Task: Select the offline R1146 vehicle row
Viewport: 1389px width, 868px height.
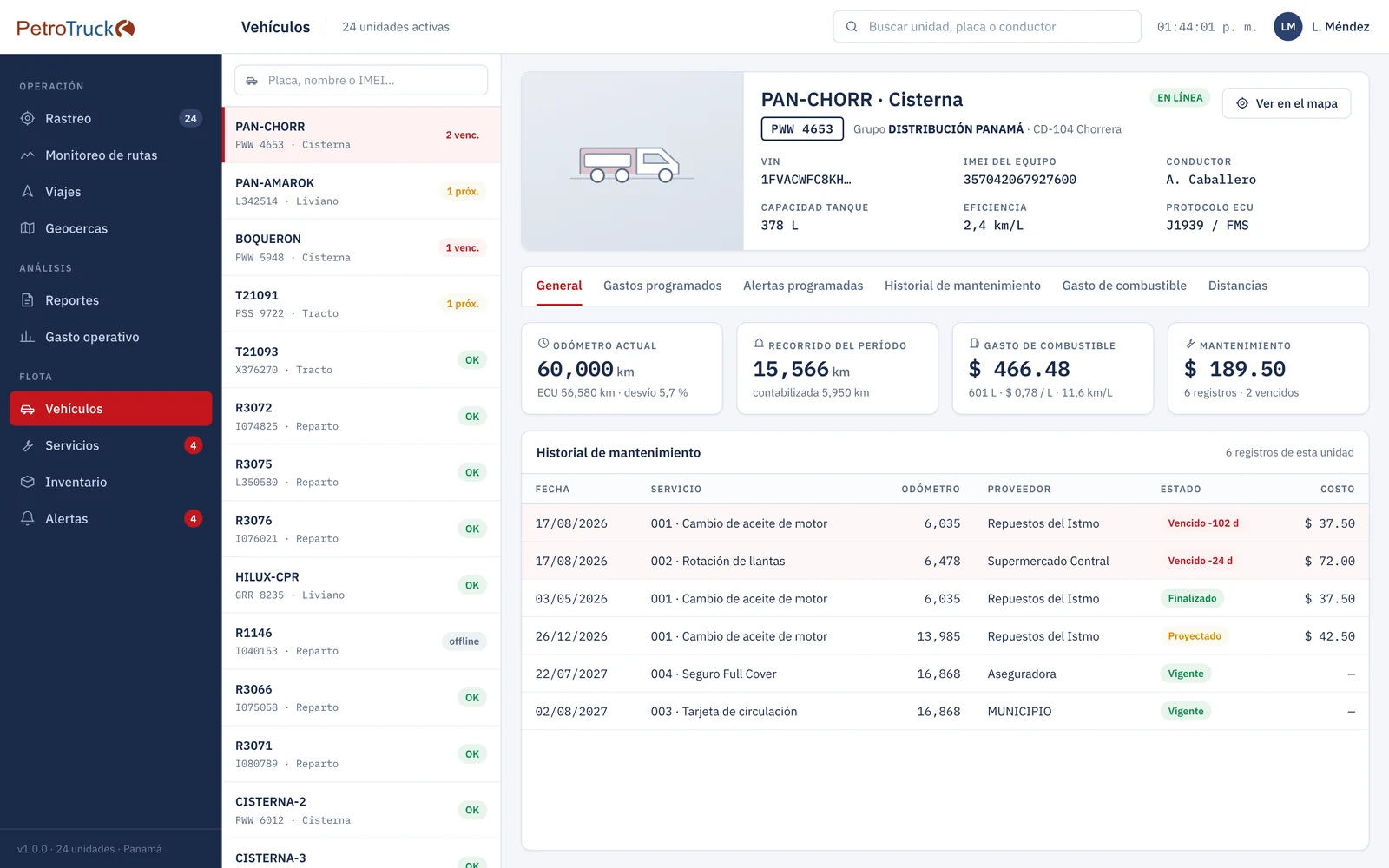Action: tap(361, 641)
